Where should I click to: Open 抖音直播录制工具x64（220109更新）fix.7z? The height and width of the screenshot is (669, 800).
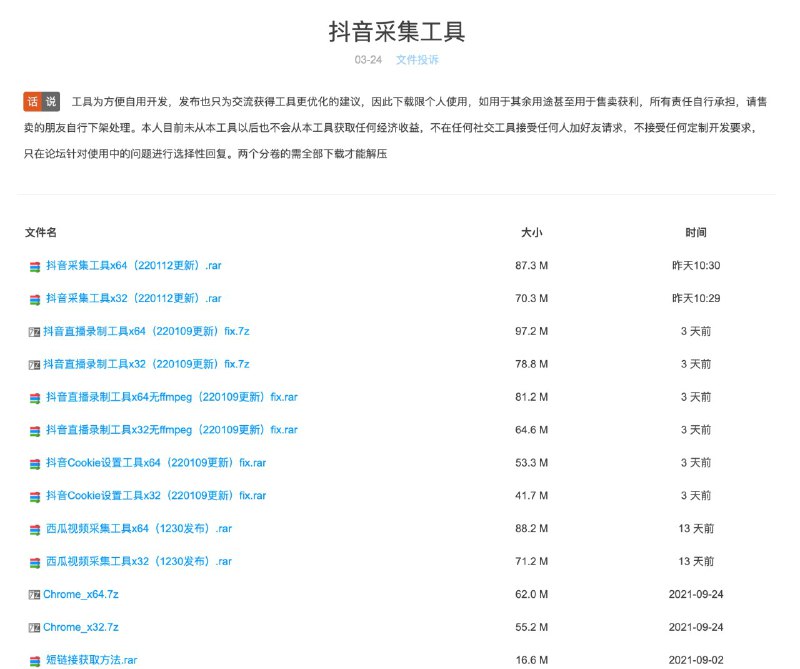(146, 331)
